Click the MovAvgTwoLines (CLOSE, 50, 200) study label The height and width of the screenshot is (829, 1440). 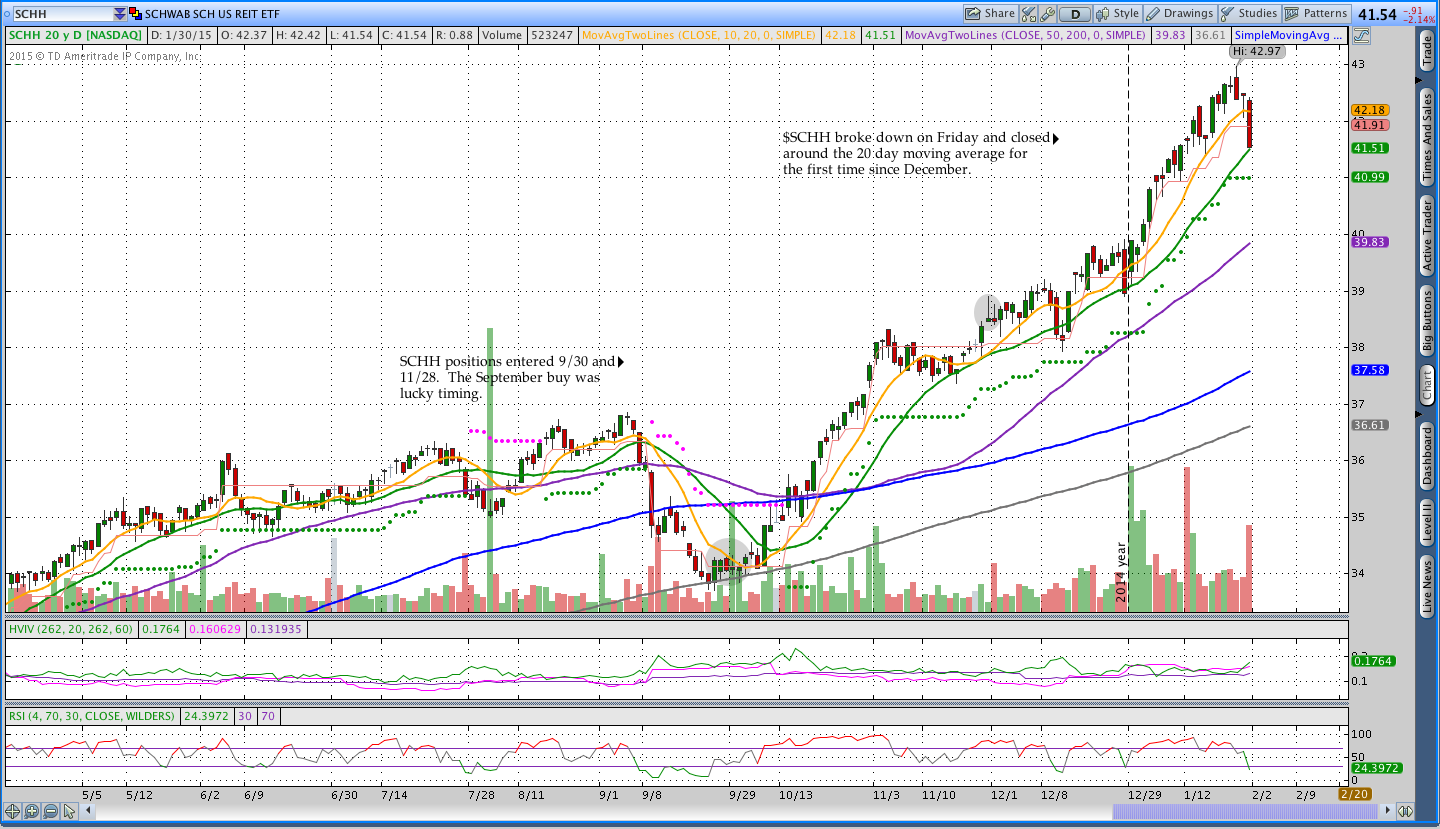click(x=1024, y=35)
